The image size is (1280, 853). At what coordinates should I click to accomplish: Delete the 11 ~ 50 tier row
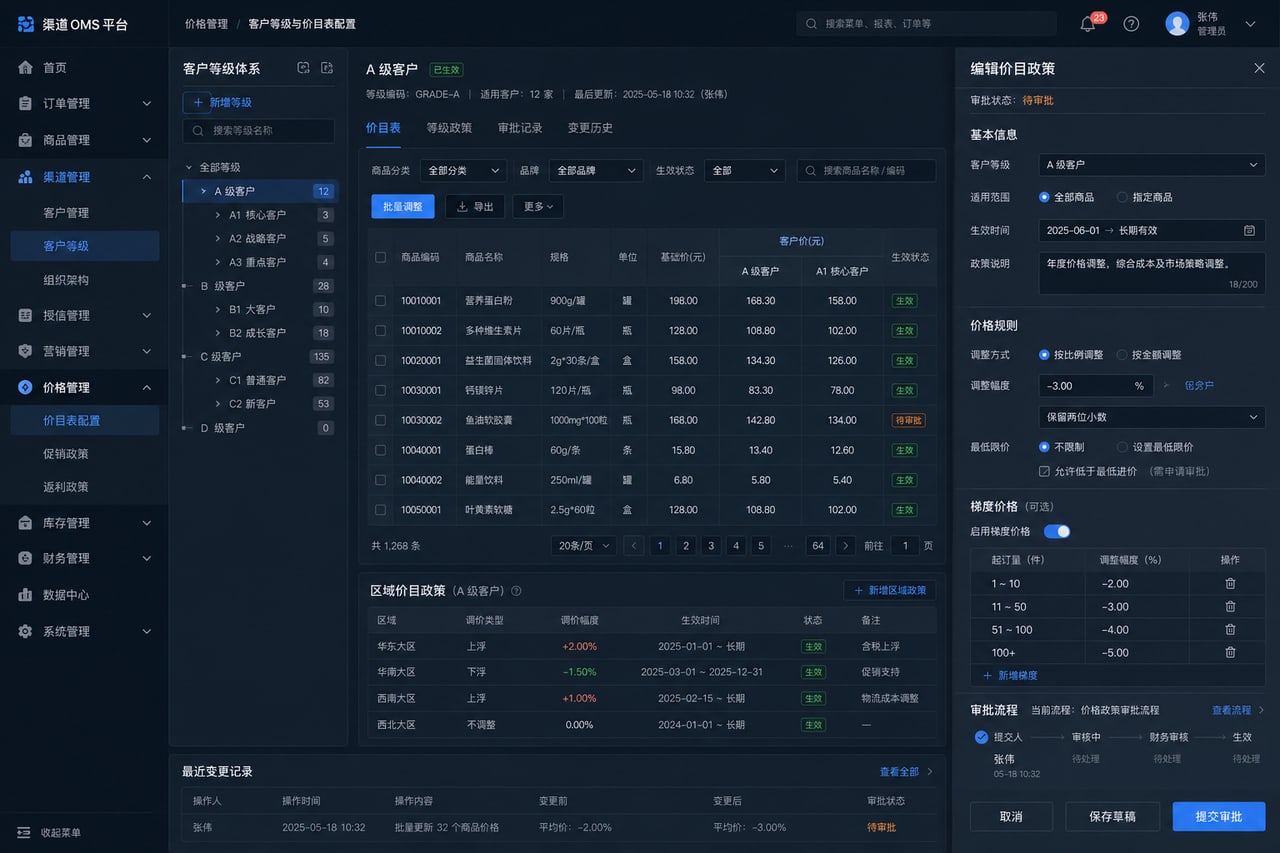coord(1230,606)
